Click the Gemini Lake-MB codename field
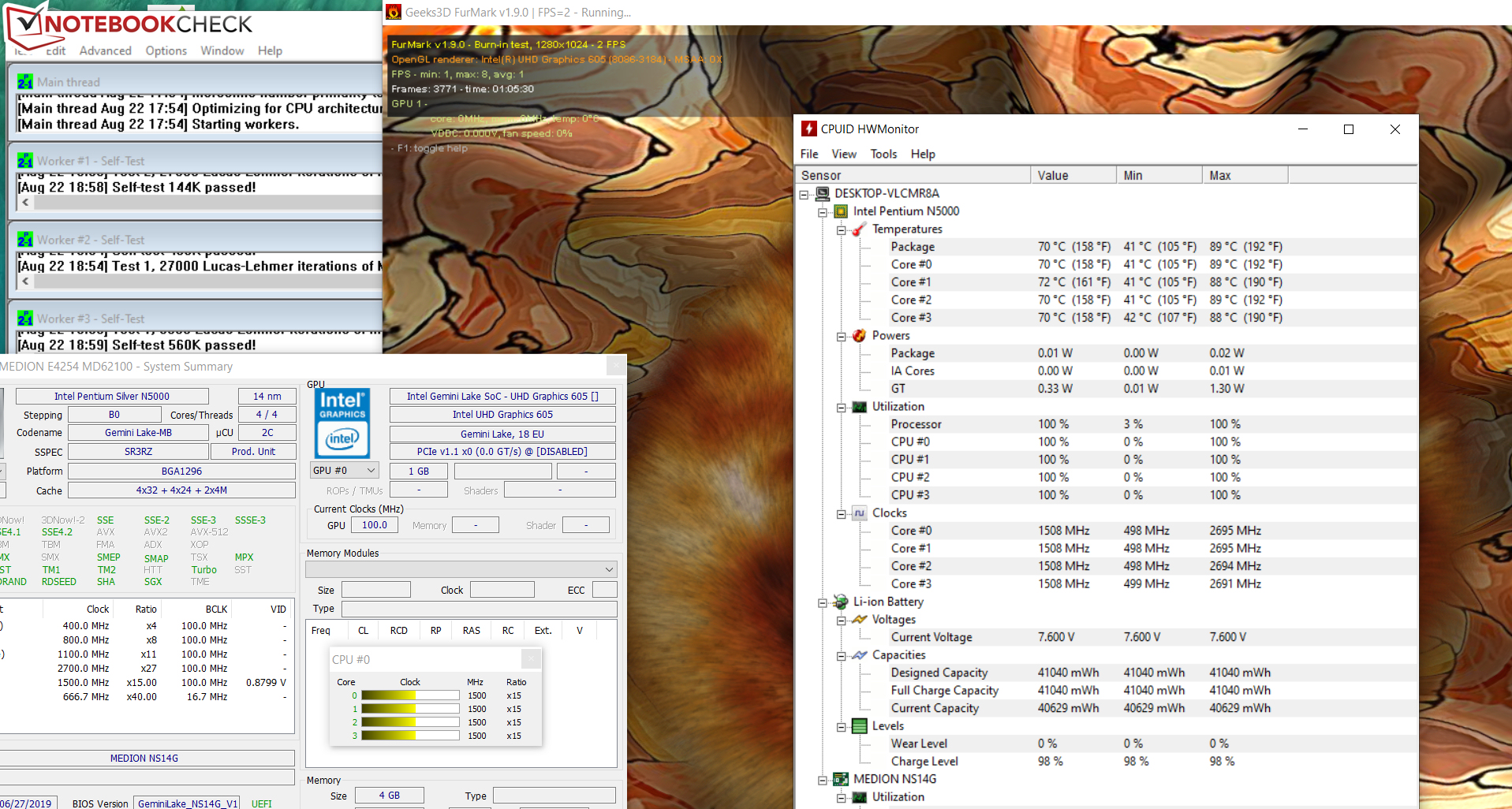Viewport: 1512px width, 809px height. click(x=139, y=432)
